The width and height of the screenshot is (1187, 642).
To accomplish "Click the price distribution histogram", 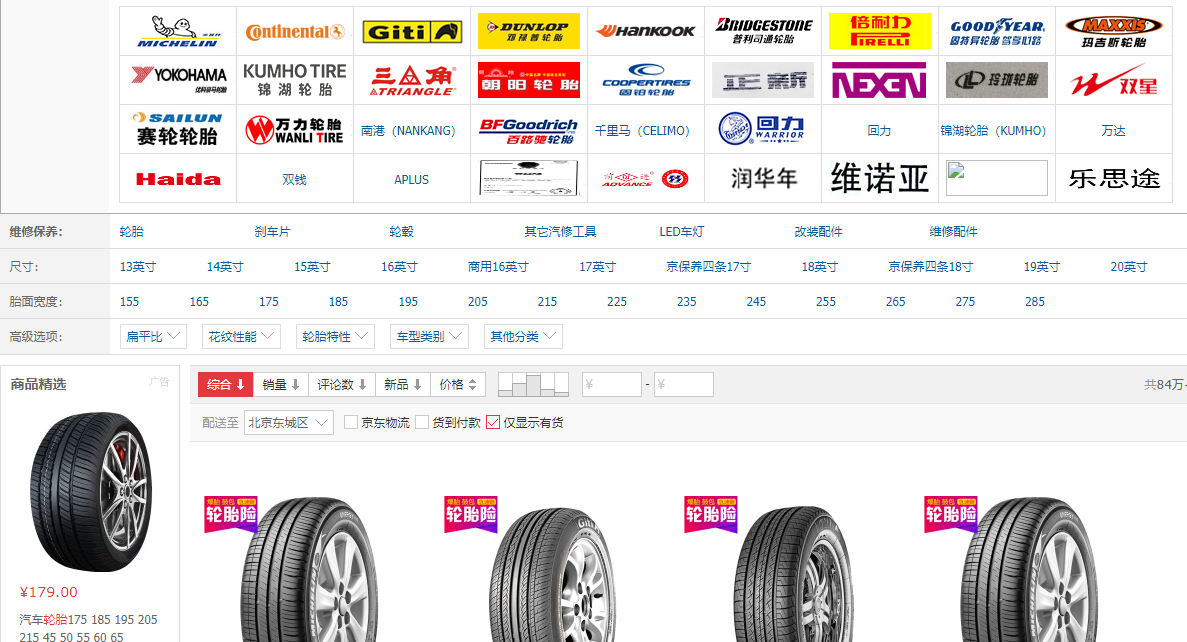I will tap(533, 385).
